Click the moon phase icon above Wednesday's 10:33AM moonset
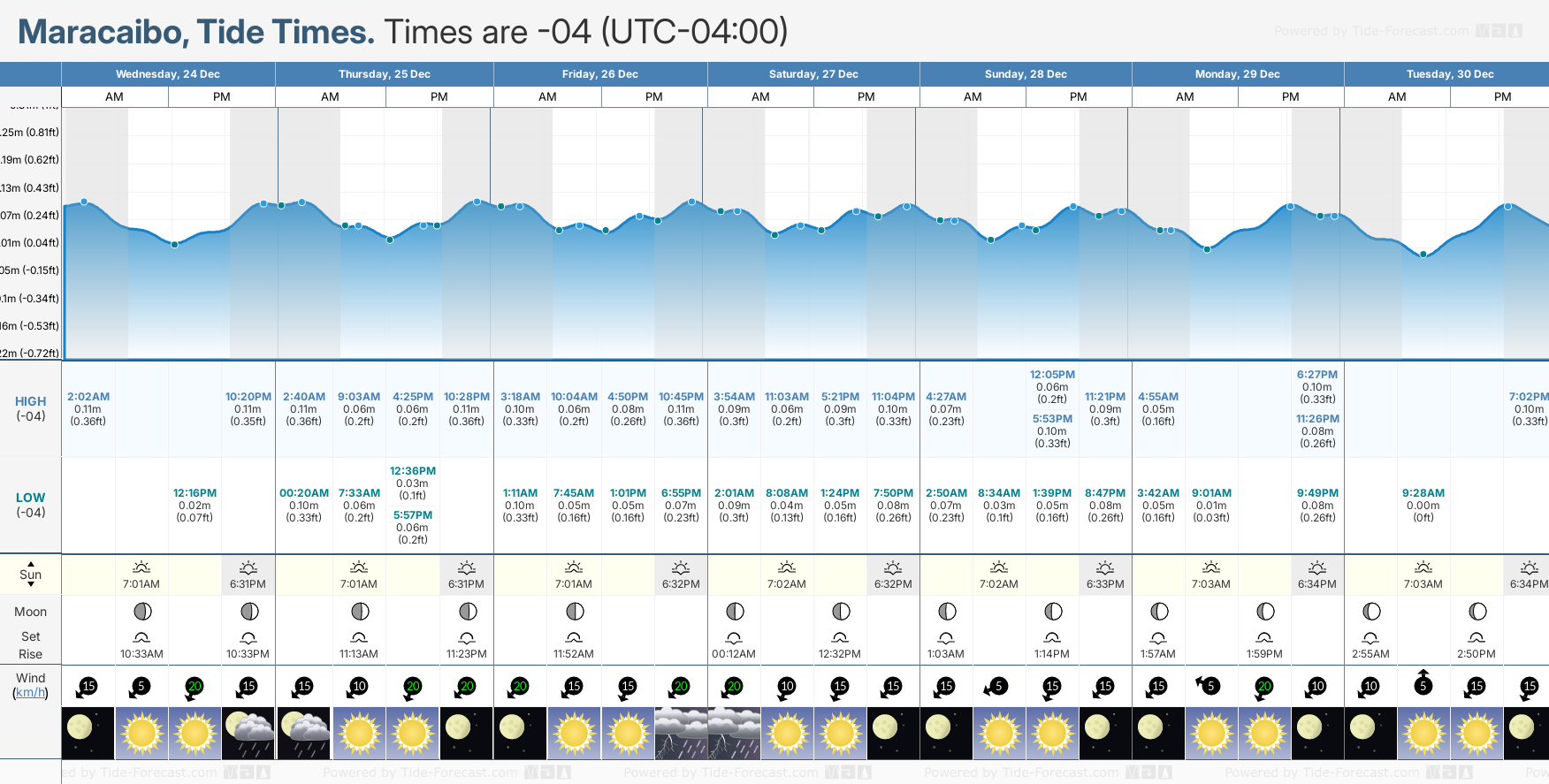 click(x=142, y=611)
